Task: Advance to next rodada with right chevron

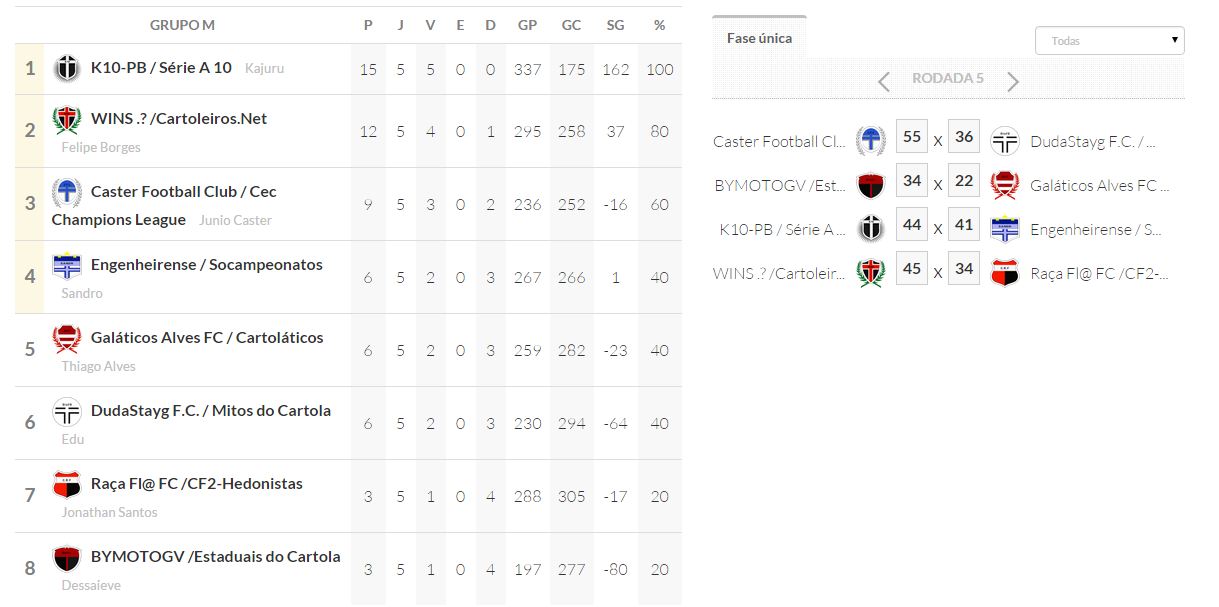Action: [x=1013, y=81]
